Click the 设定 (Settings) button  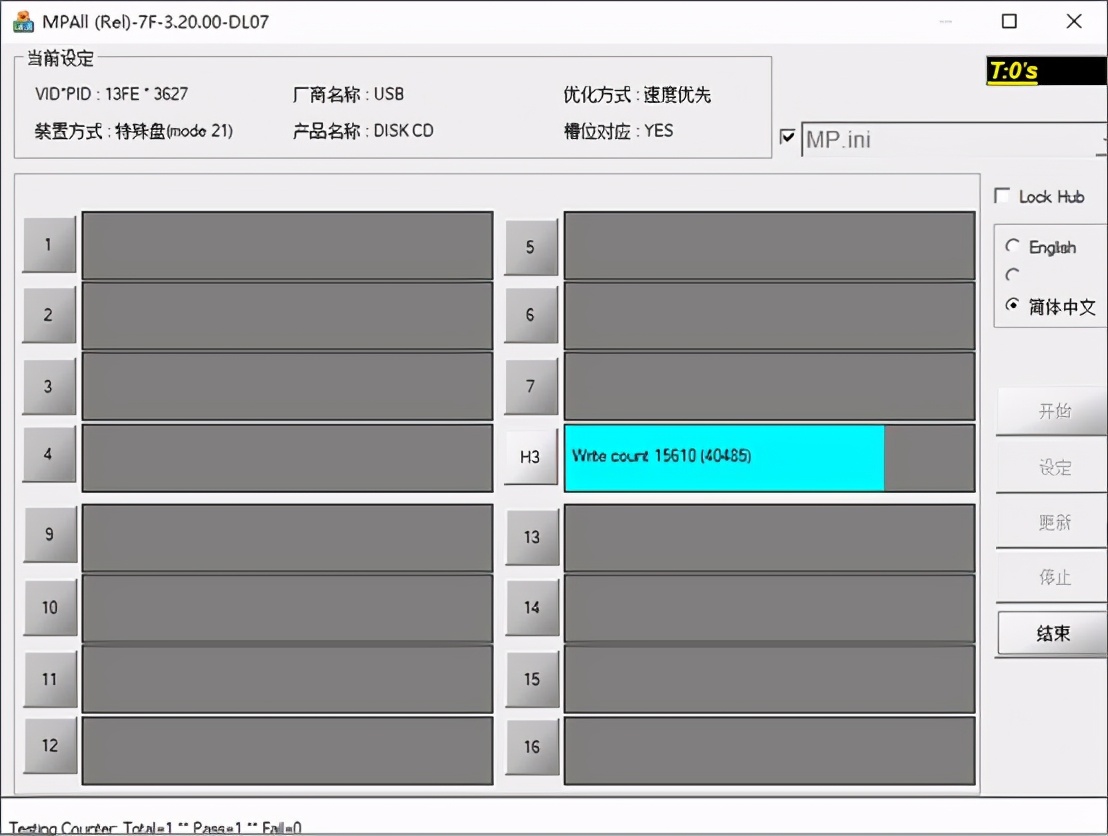click(1051, 466)
